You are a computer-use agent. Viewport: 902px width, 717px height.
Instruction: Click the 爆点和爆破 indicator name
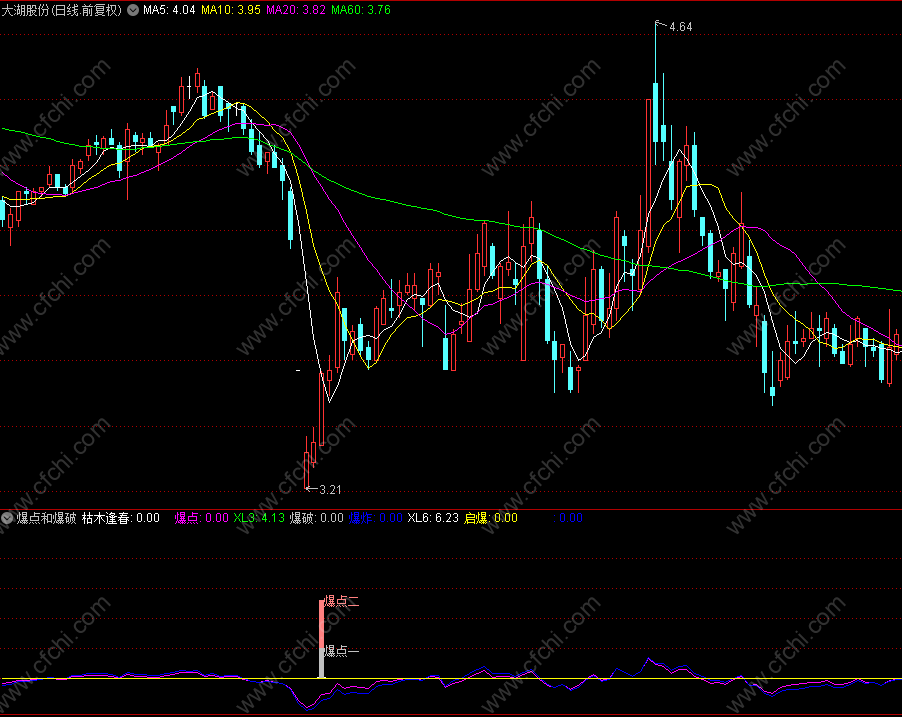tap(46, 518)
